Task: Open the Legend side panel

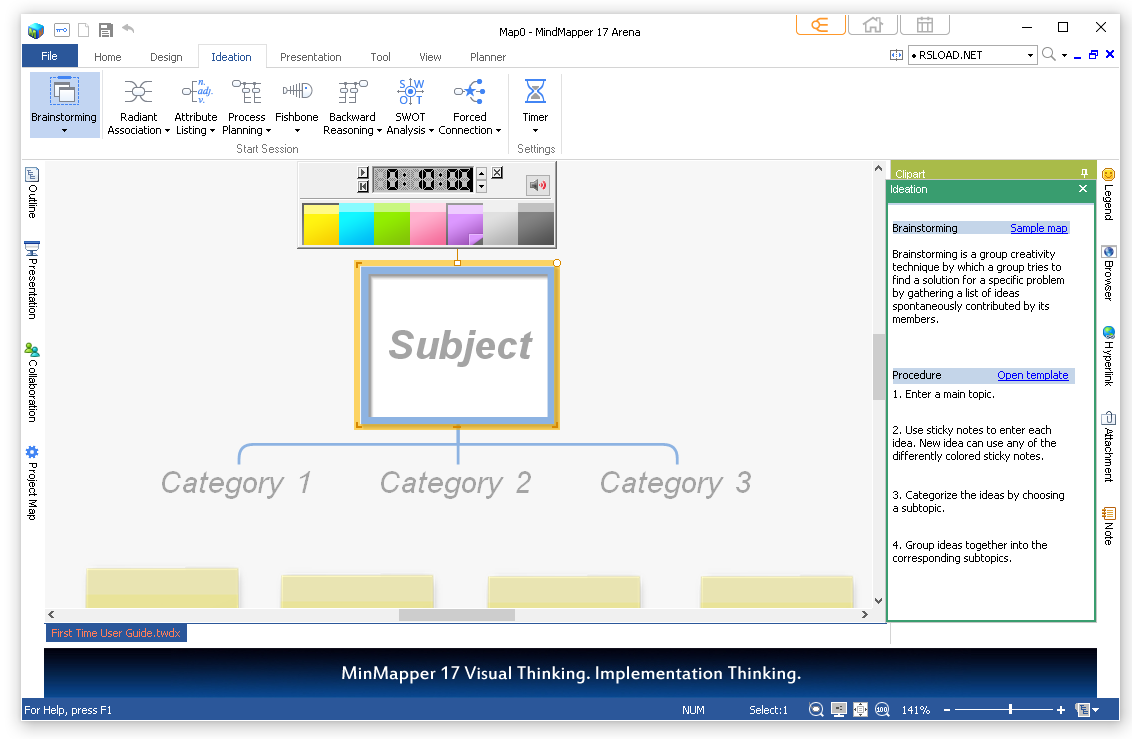Action: click(1108, 193)
